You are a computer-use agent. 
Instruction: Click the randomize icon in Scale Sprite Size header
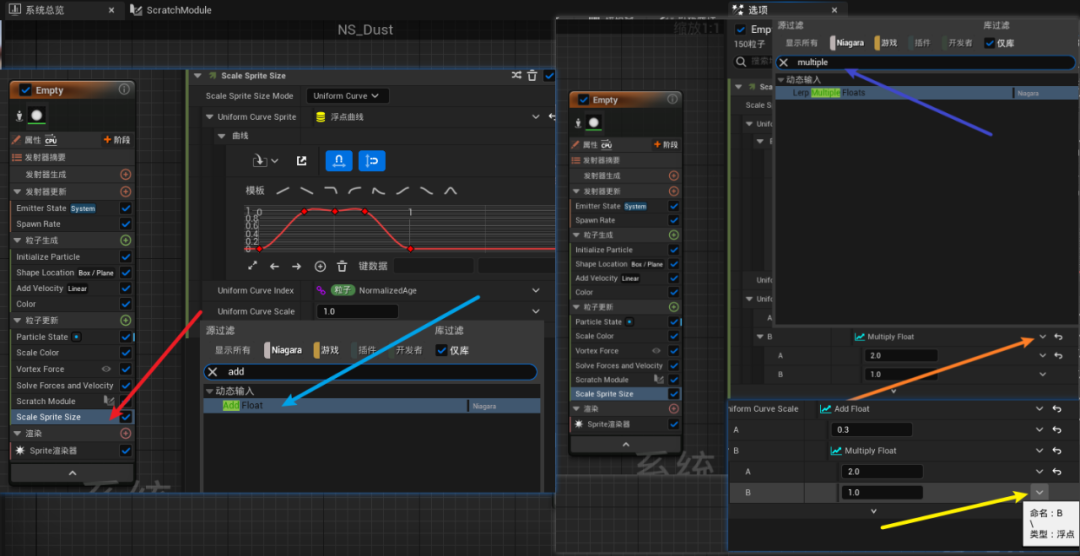coord(517,76)
